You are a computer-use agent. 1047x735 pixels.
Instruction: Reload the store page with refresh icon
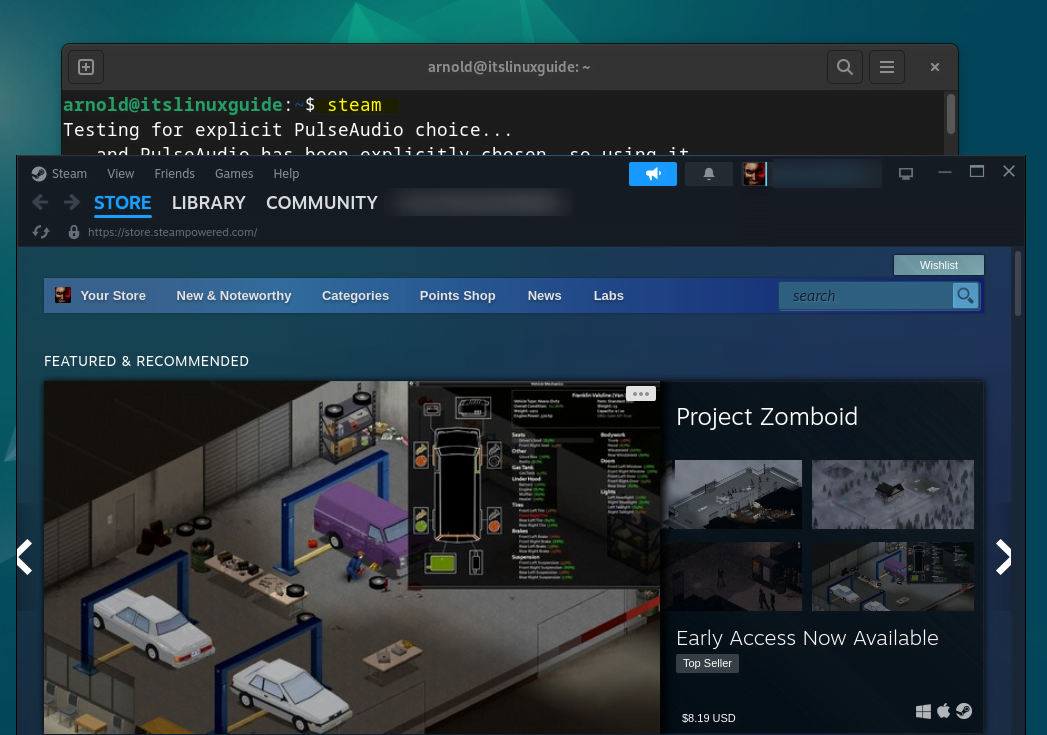[x=41, y=232]
